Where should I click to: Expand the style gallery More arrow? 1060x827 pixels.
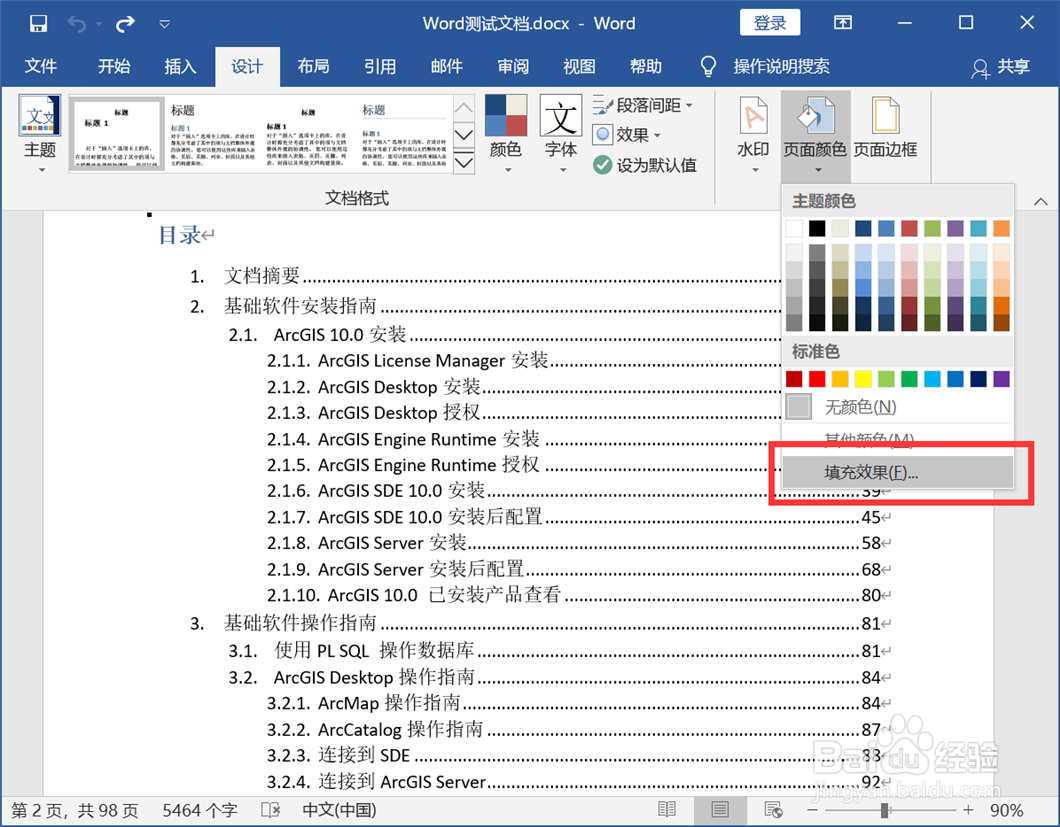click(464, 162)
